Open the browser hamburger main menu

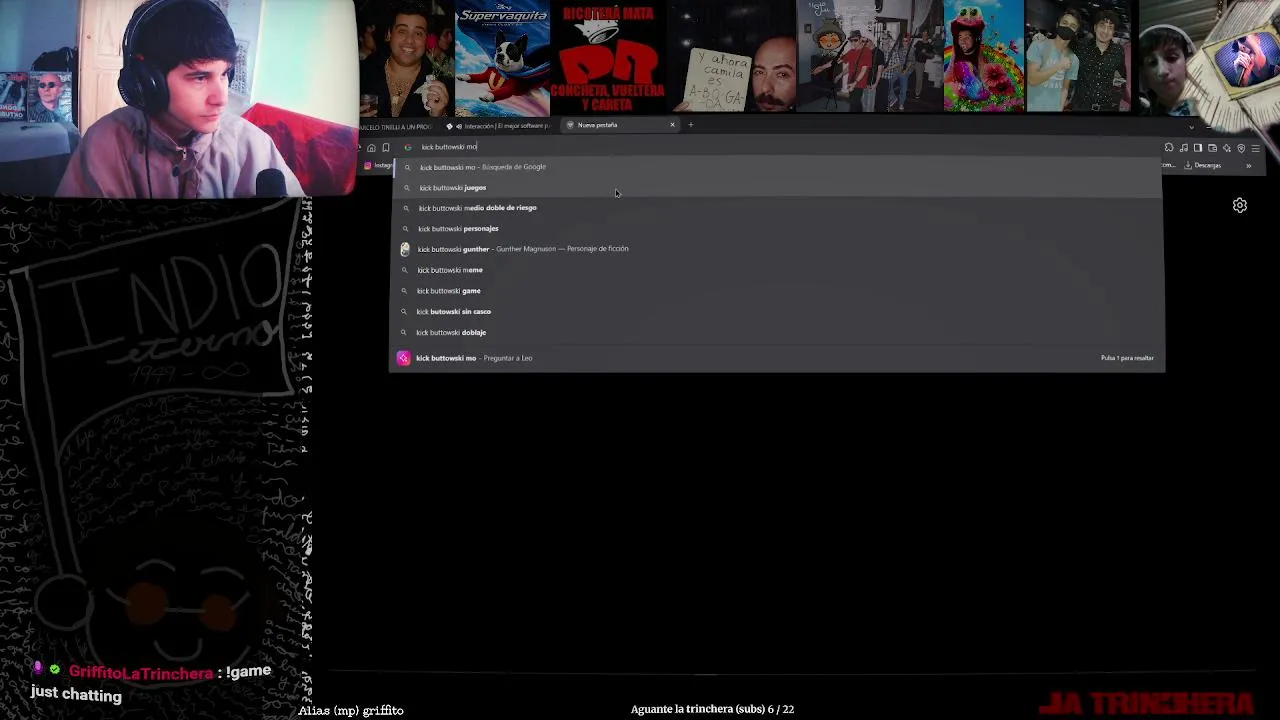(1256, 148)
